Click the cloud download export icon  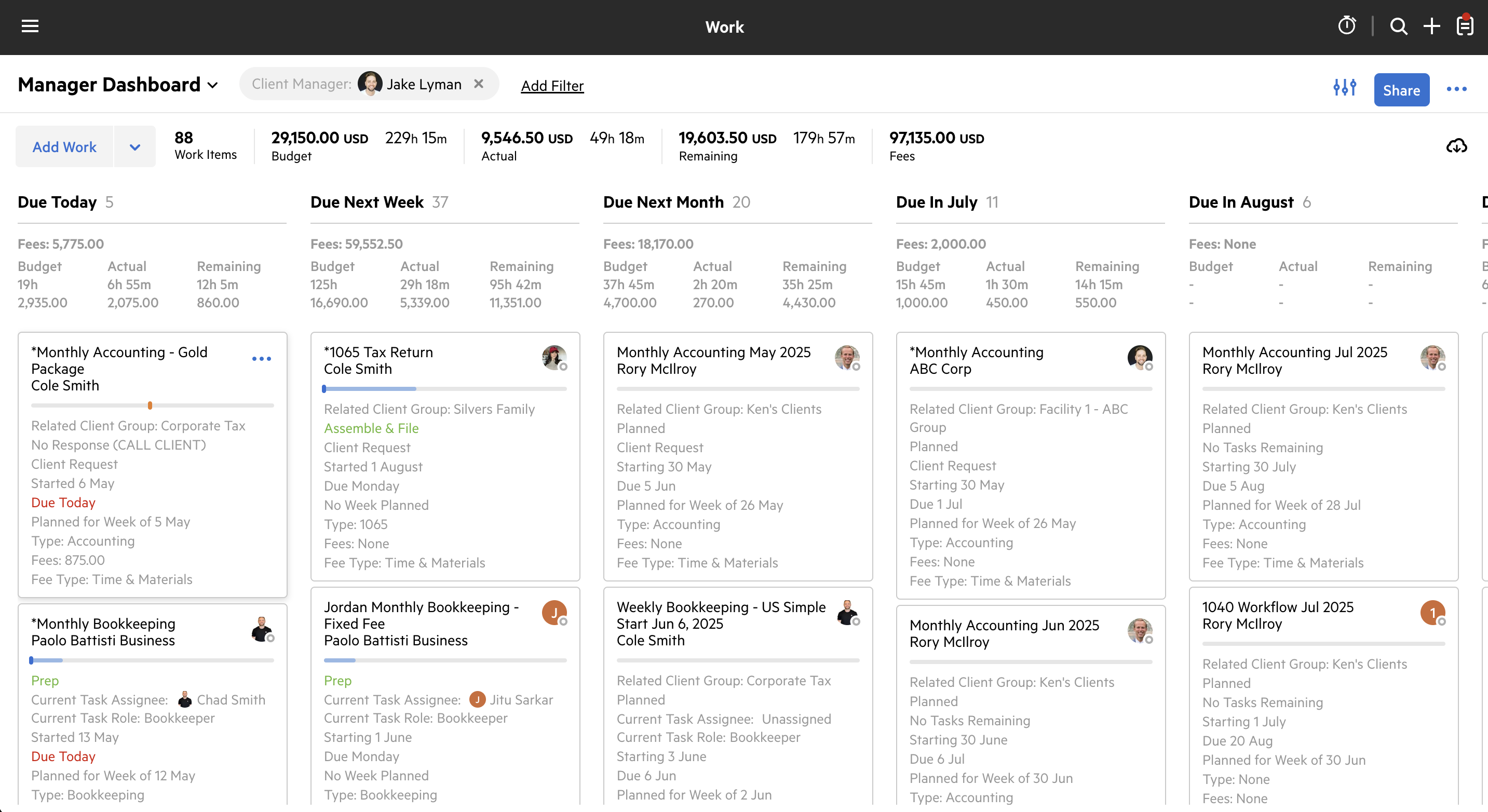pos(1456,146)
